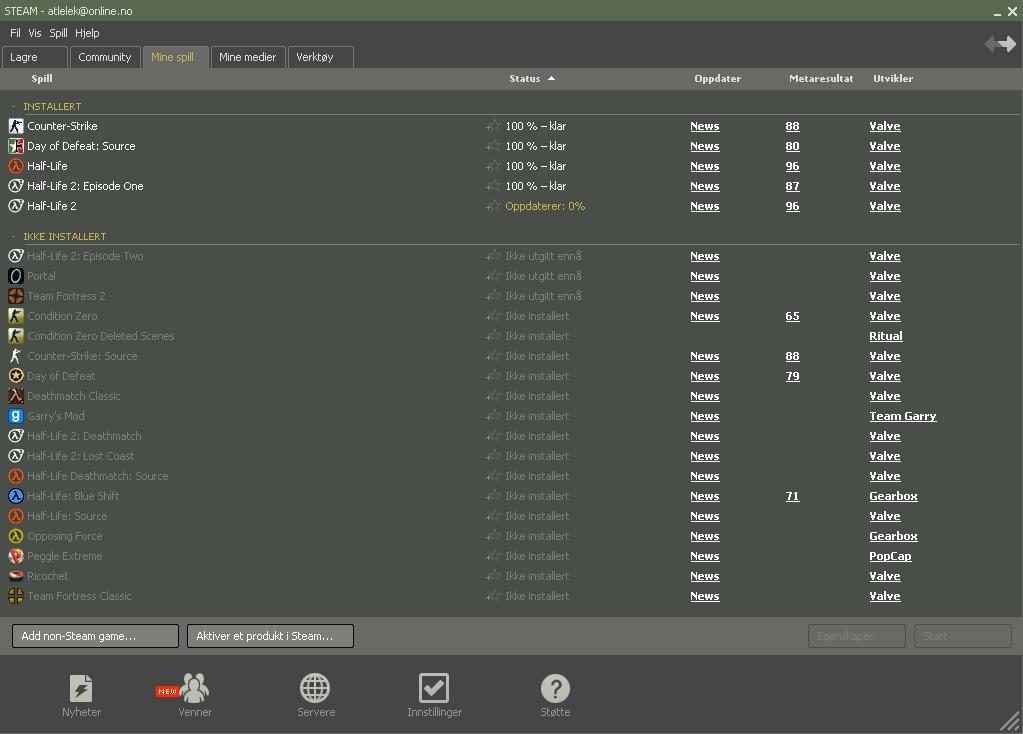The width and height of the screenshot is (1023, 734).
Task: Toggle favorite star for Day of Defeat: Source
Action: click(x=493, y=146)
